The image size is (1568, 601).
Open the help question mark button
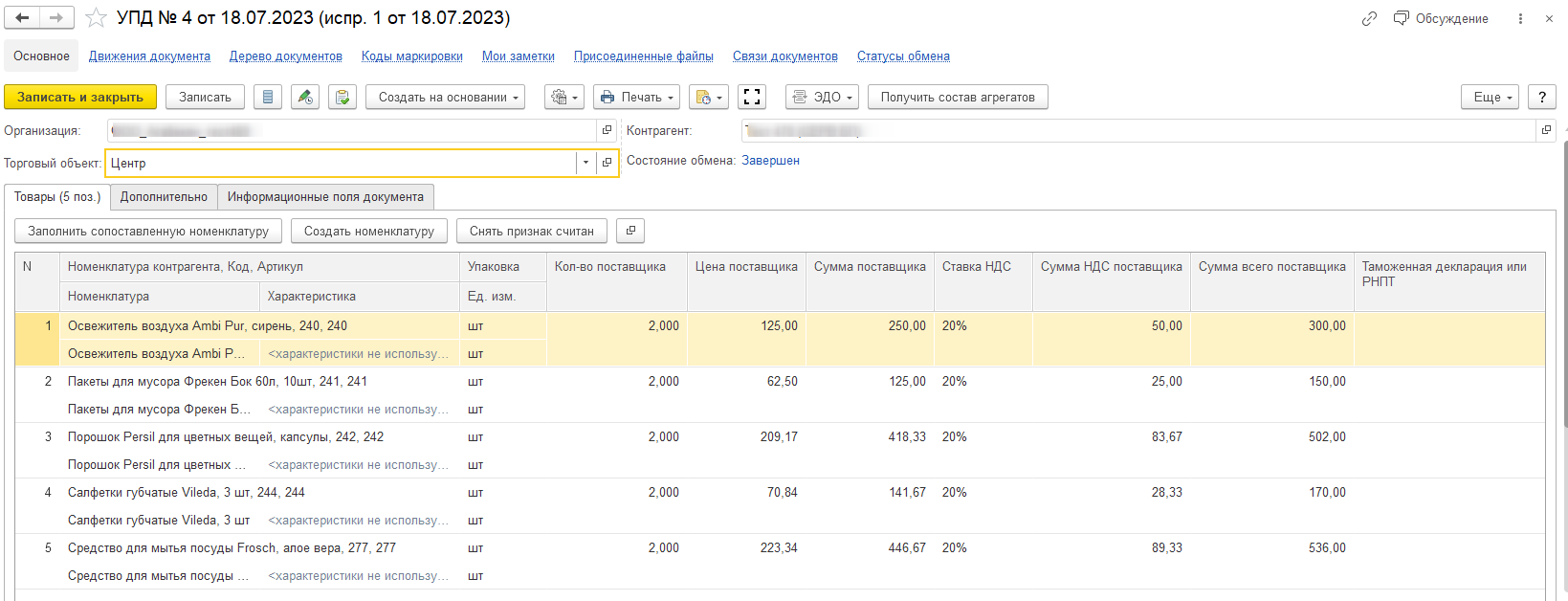[1541, 97]
